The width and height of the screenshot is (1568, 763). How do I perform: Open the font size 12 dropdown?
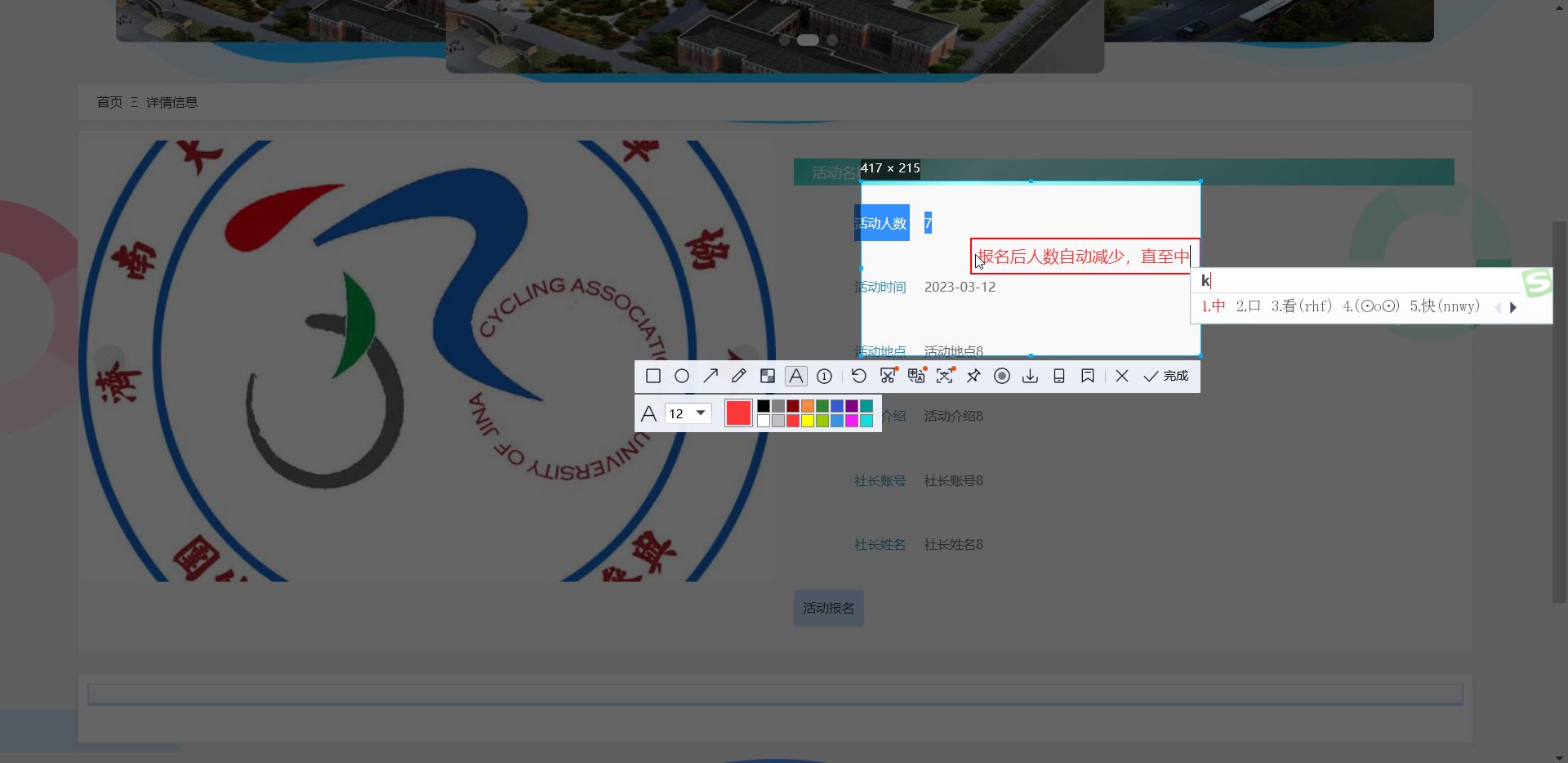pyautogui.click(x=688, y=413)
